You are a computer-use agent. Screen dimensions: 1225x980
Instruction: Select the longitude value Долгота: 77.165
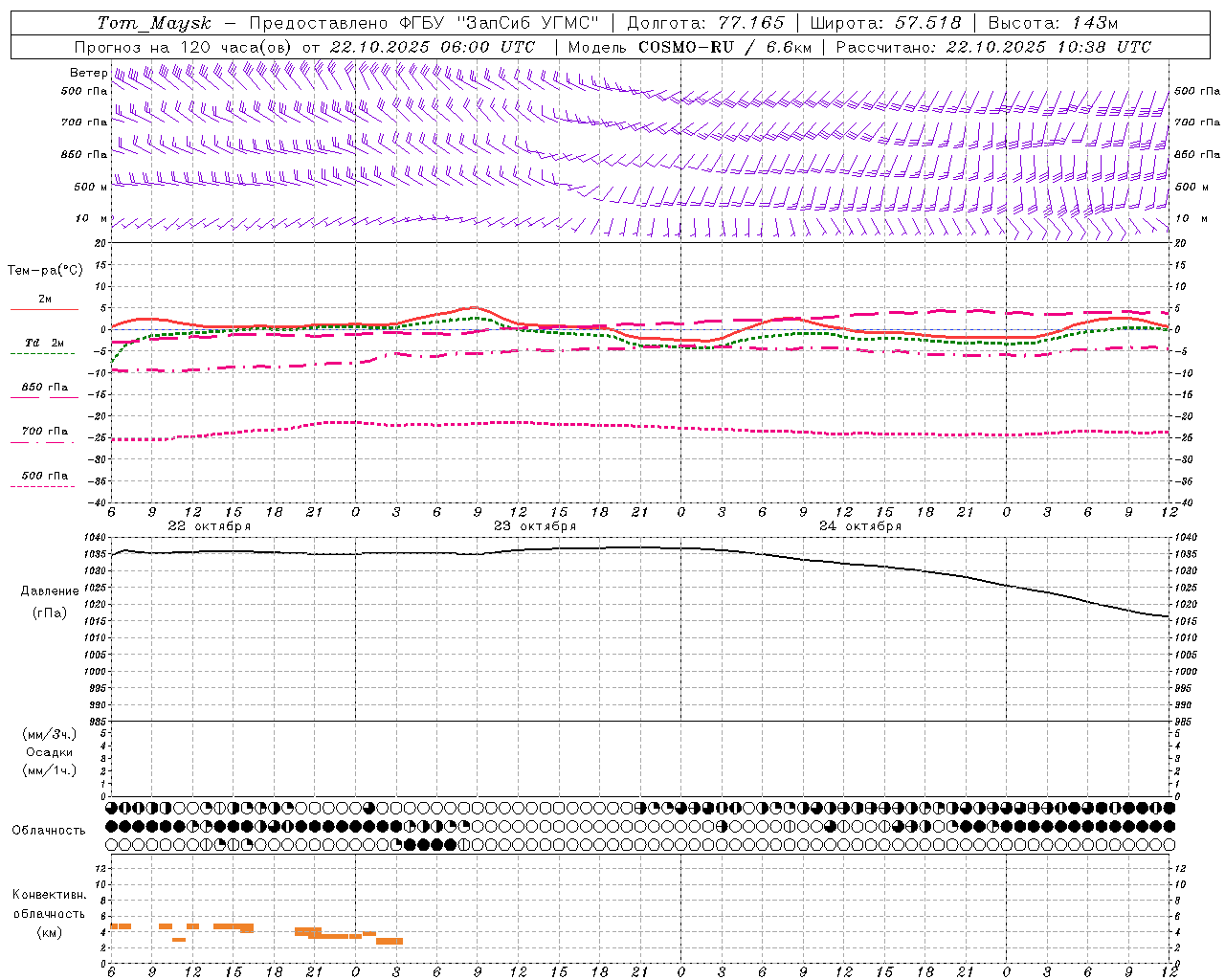point(706,23)
